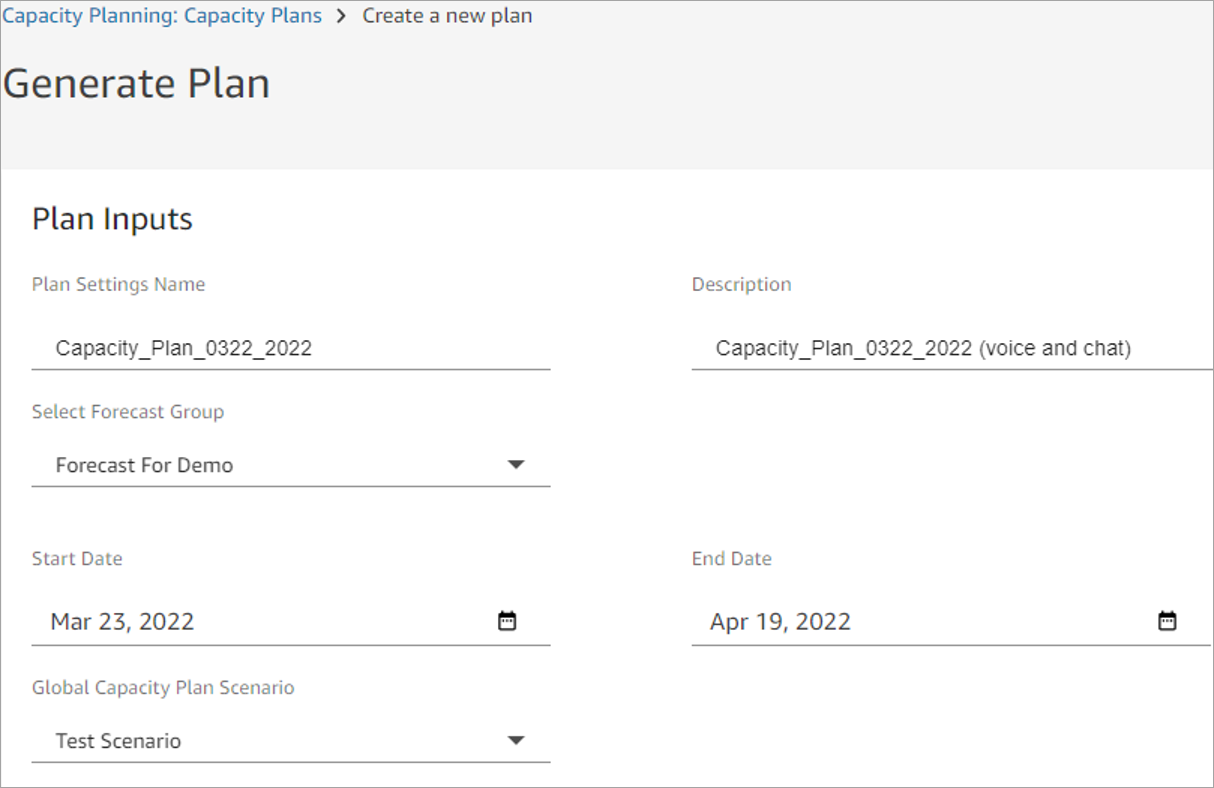Click the Select Forecast Group label
The width and height of the screenshot is (1214, 788).
(128, 412)
